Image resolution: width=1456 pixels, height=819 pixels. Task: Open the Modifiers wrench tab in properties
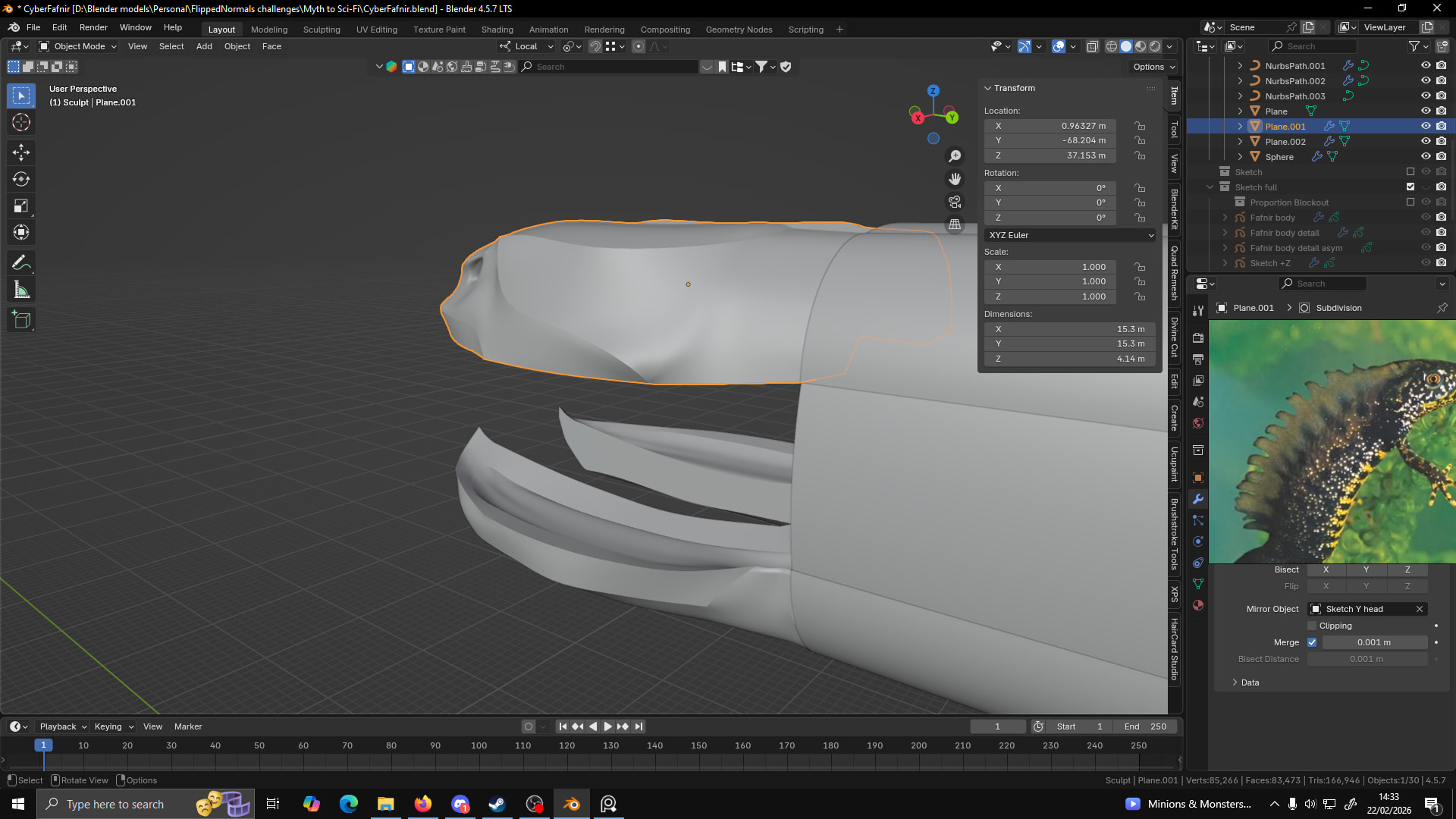pyautogui.click(x=1198, y=499)
